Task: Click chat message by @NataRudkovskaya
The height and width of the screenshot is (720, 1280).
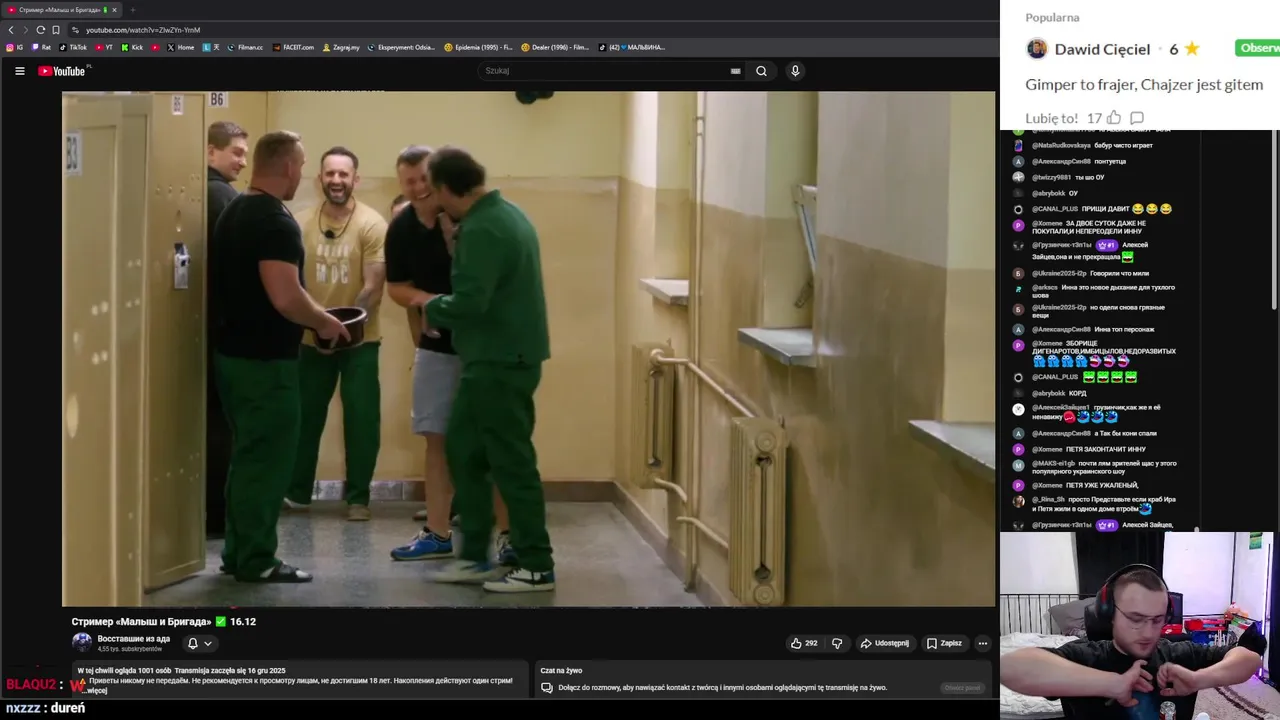Action: (1085, 146)
